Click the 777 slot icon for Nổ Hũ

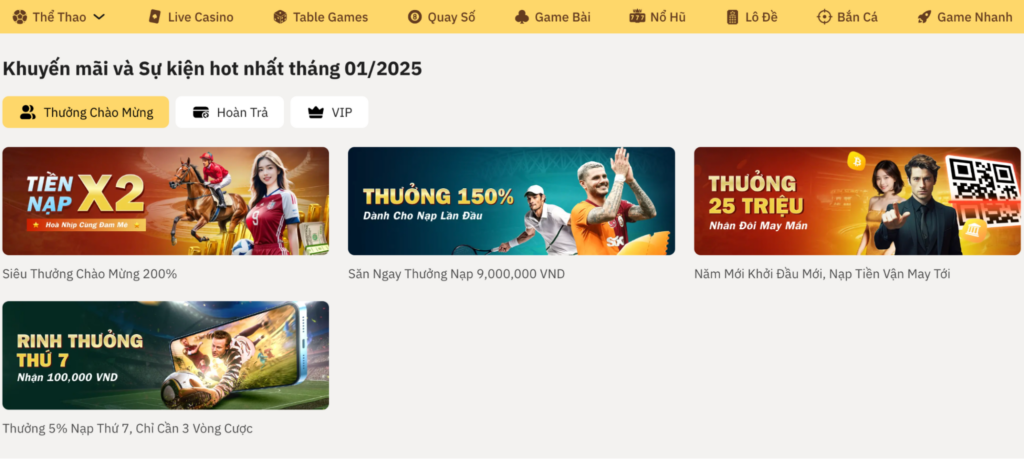click(637, 17)
